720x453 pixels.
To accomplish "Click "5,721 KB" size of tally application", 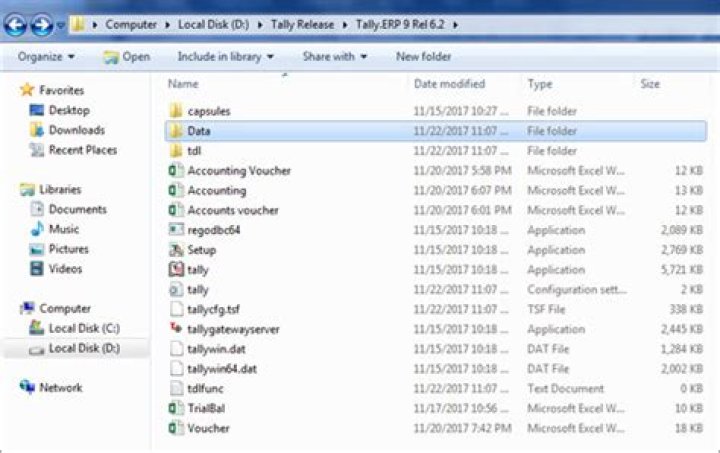I will pos(681,270).
